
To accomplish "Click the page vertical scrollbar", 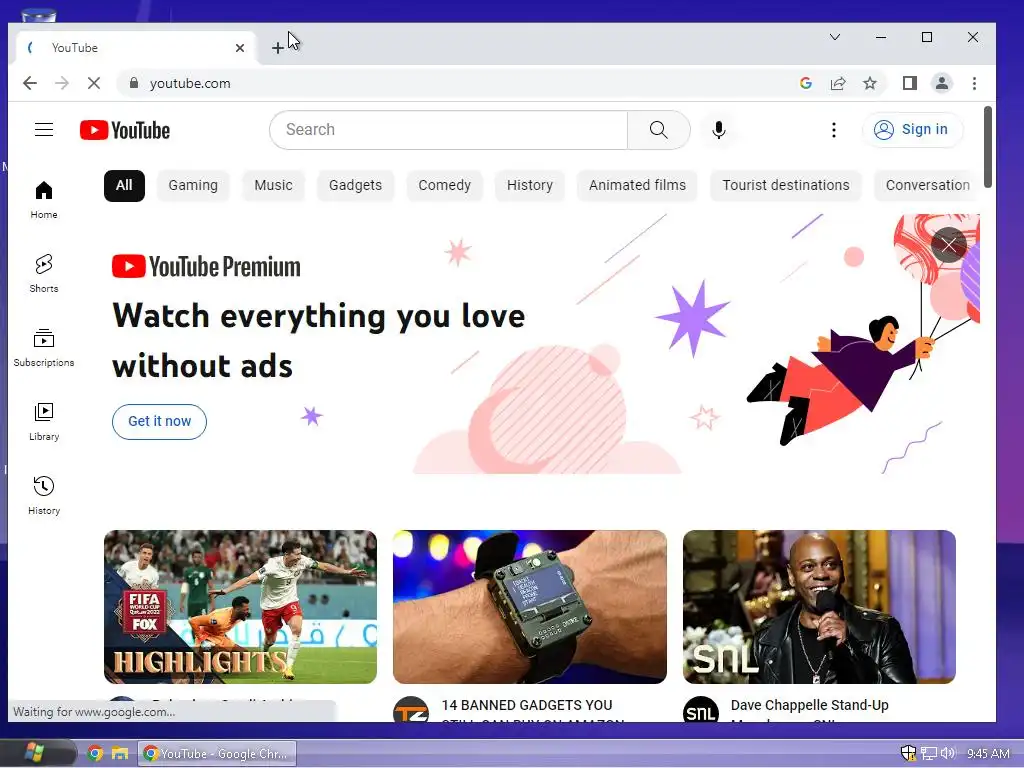I will tap(987, 147).
